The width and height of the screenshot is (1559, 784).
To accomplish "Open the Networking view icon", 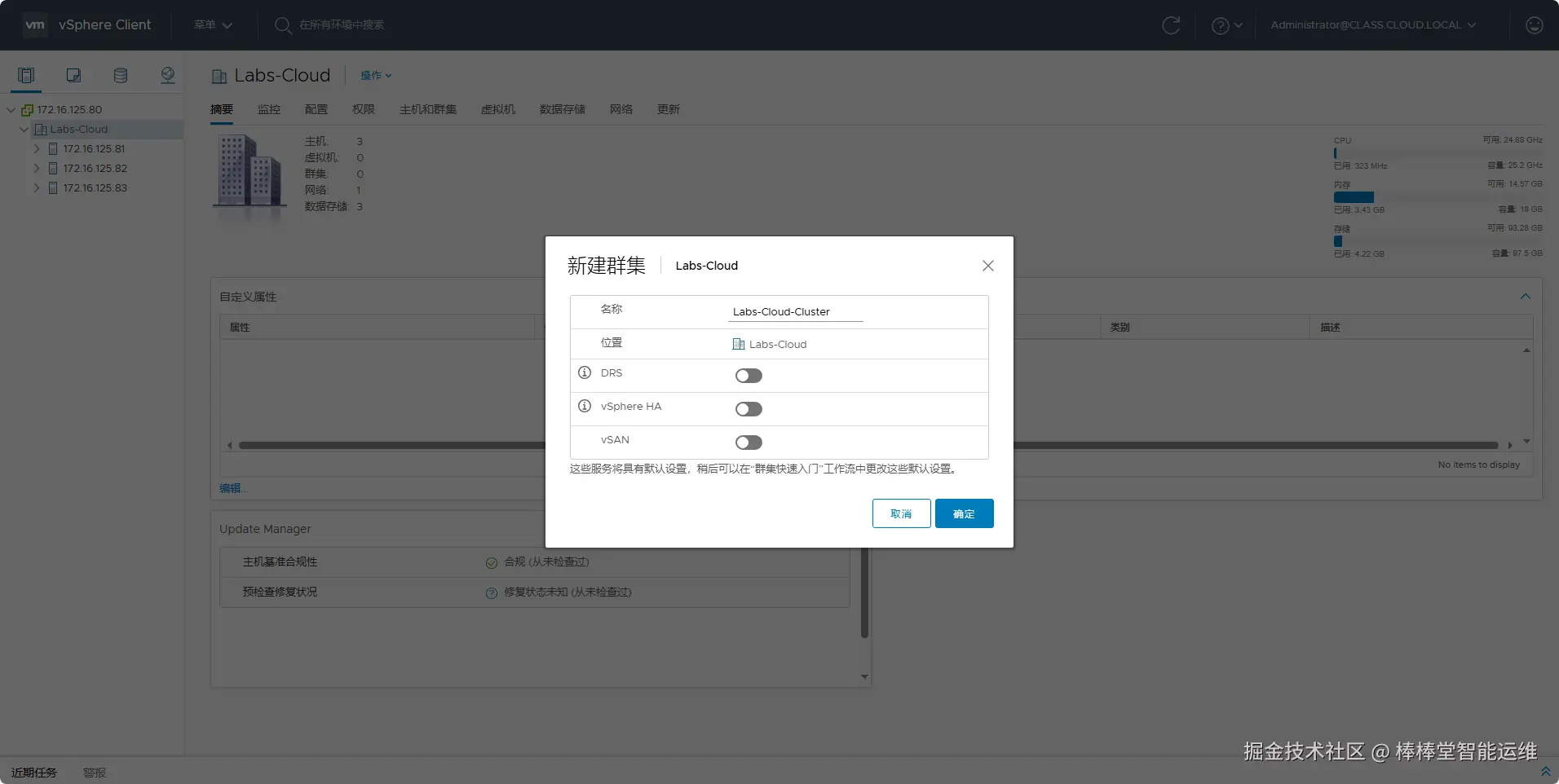I will coord(168,76).
